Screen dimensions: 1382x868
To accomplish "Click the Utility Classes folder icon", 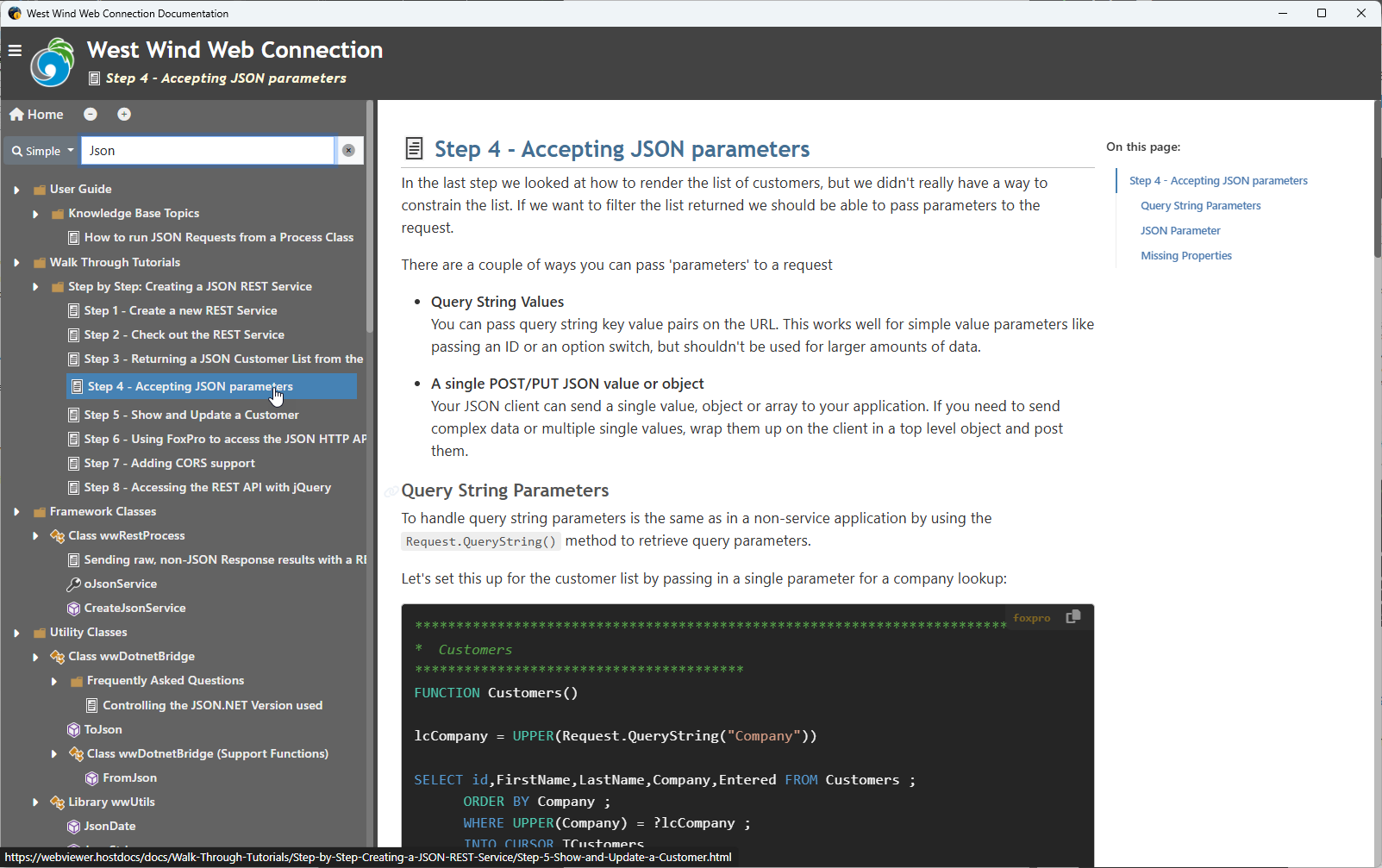I will (x=39, y=633).
